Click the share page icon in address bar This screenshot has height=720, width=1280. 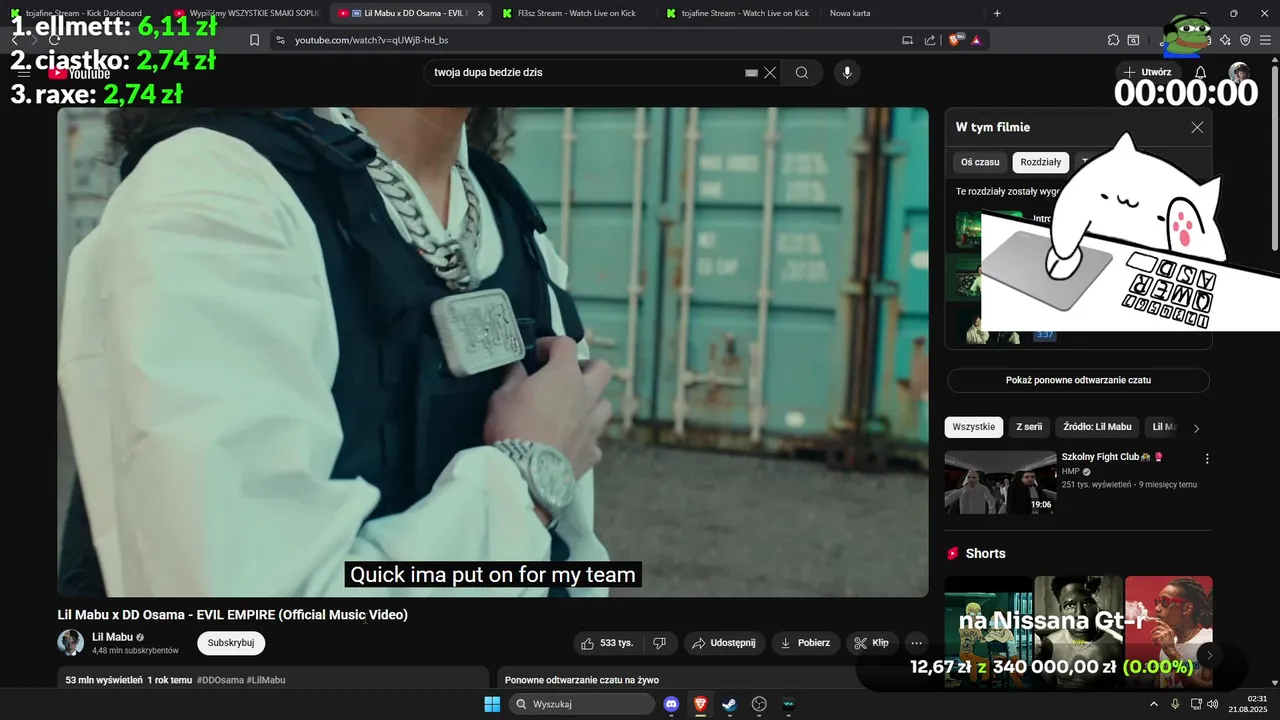click(930, 40)
